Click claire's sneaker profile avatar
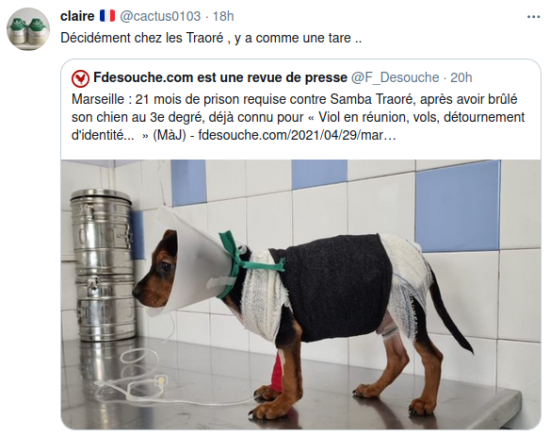The height and width of the screenshot is (437, 550). pos(28,29)
